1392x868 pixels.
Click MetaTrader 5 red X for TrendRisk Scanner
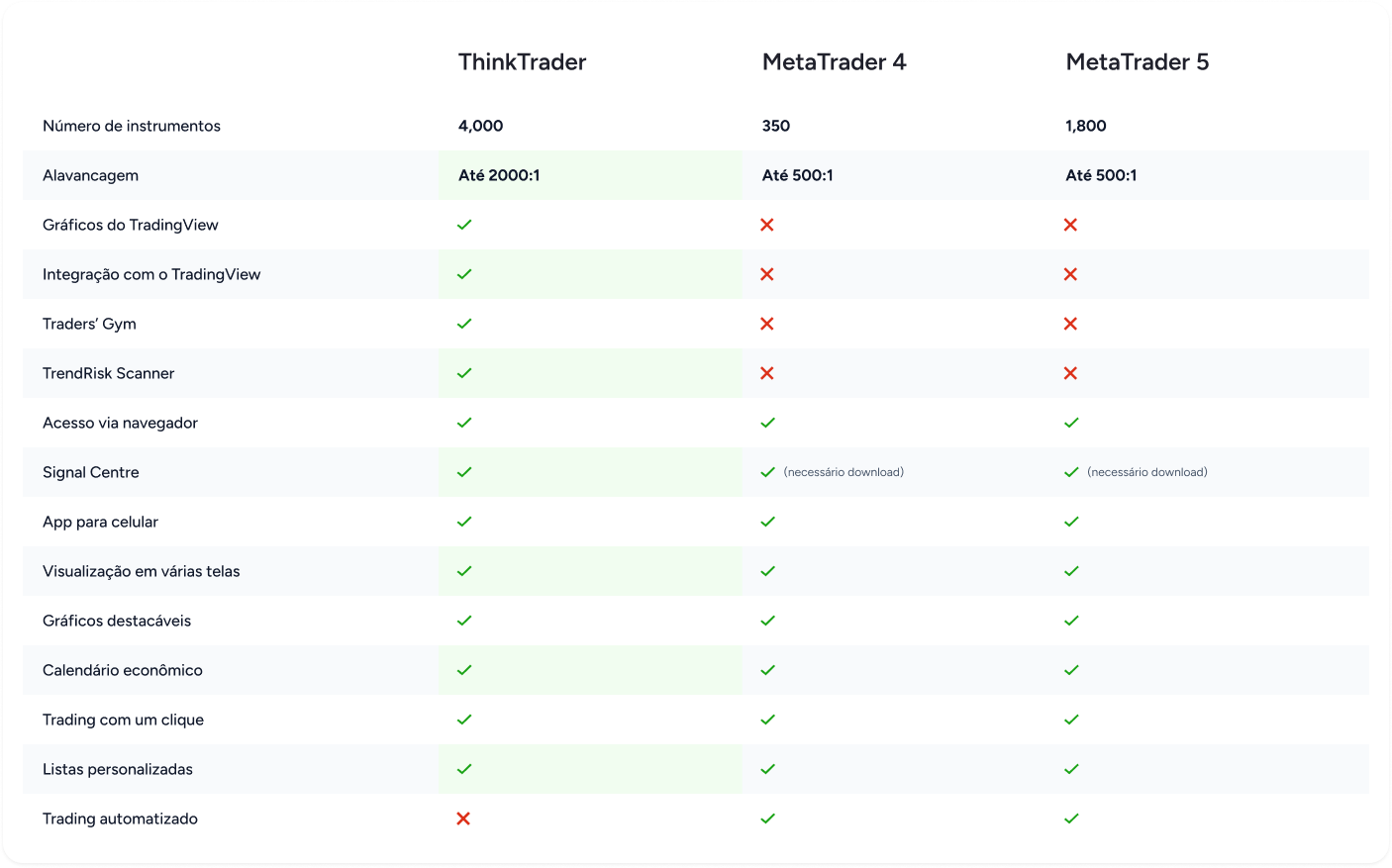pyautogui.click(x=1070, y=373)
